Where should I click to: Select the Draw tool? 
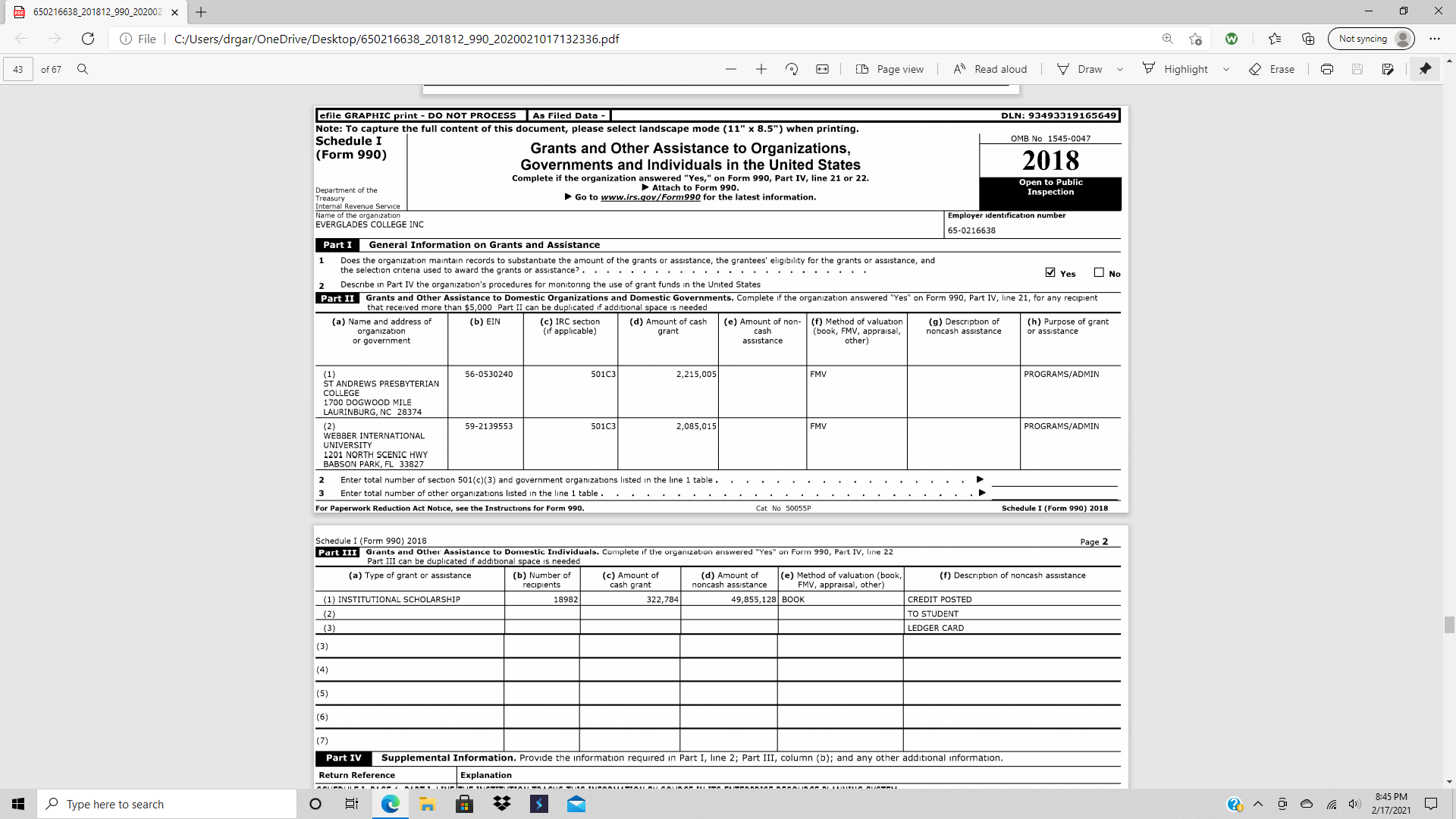pyautogui.click(x=1080, y=69)
